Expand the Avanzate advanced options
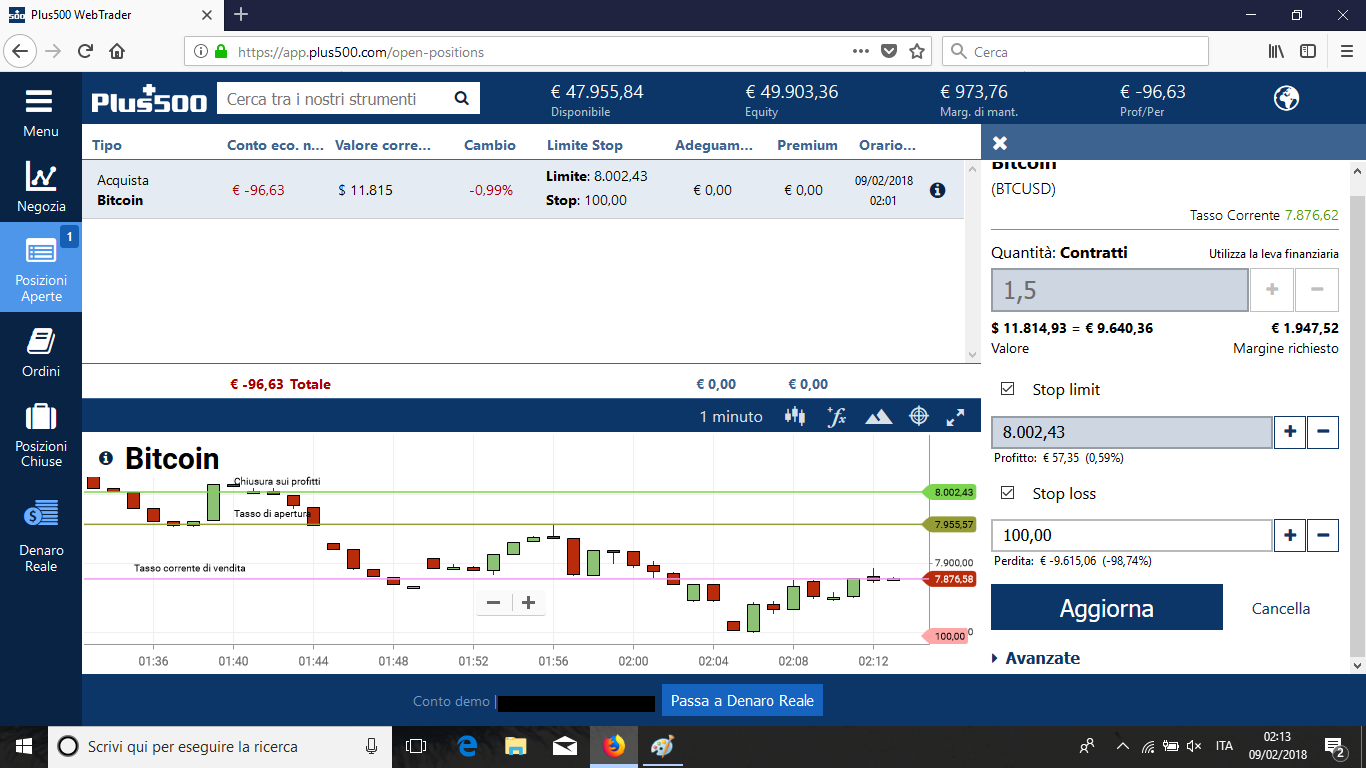Image resolution: width=1366 pixels, height=768 pixels. [x=1036, y=658]
